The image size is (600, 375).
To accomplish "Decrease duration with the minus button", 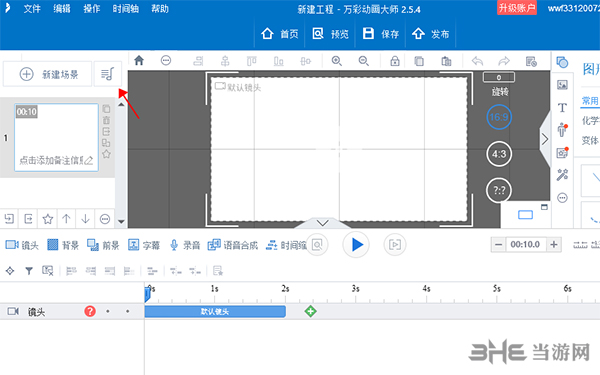I will click(498, 245).
